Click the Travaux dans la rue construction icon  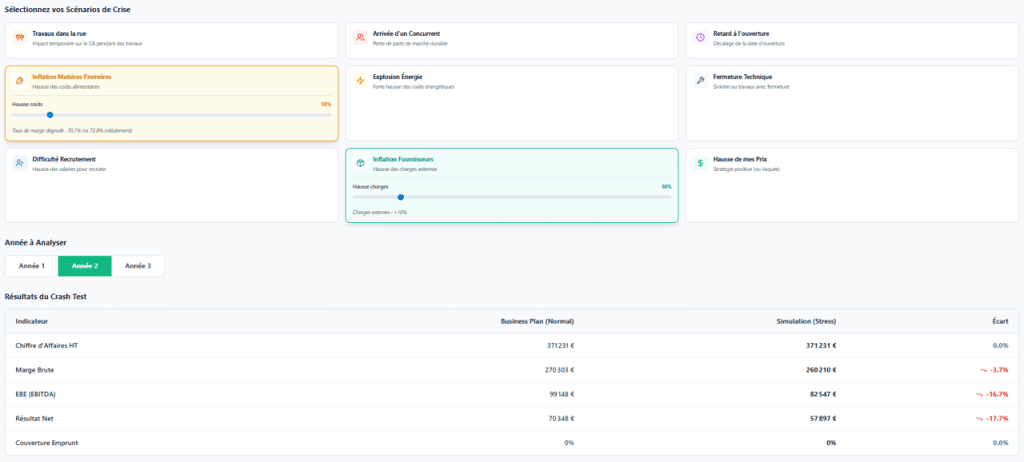20,37
